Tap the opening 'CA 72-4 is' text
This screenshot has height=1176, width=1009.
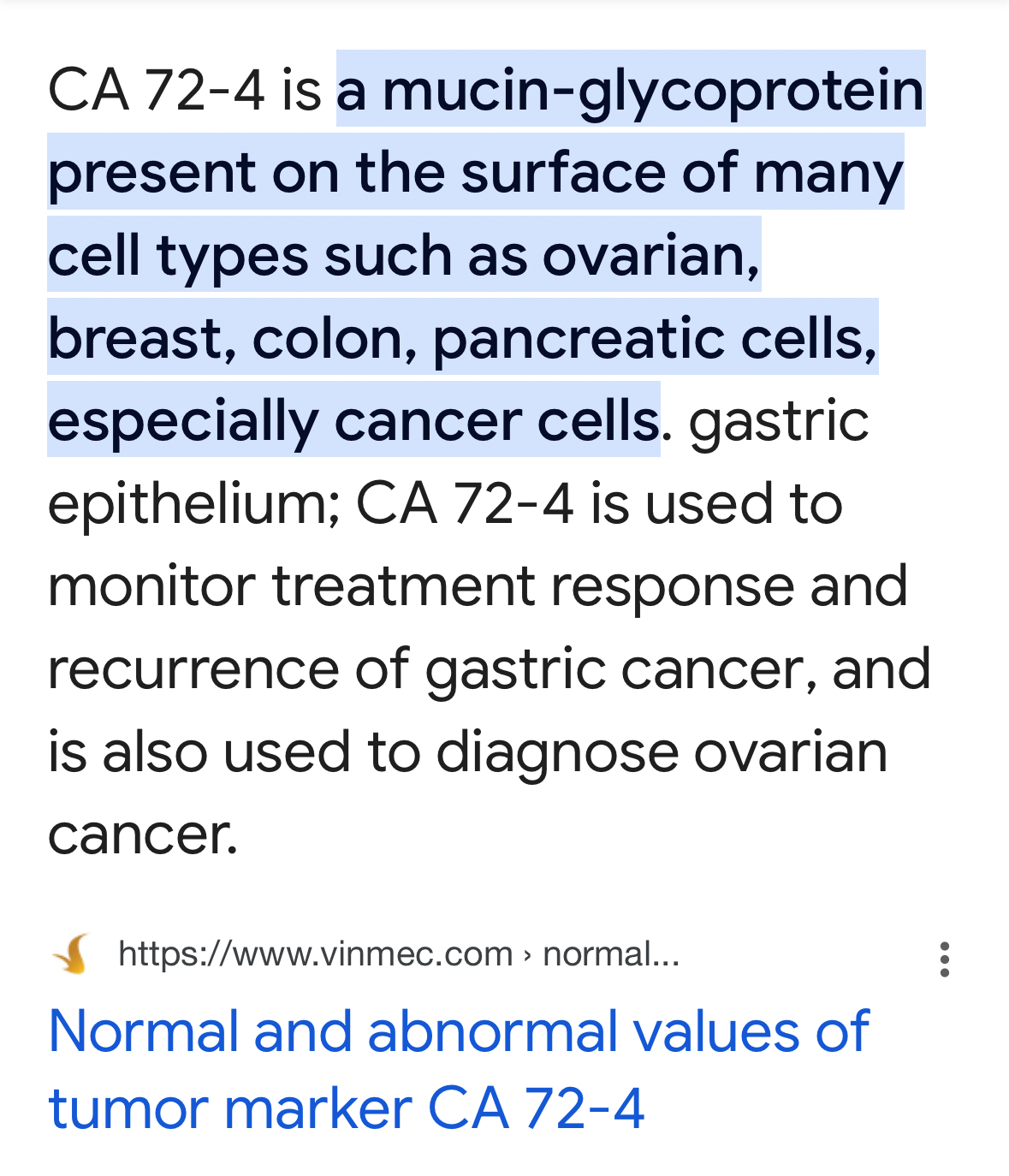click(x=185, y=90)
